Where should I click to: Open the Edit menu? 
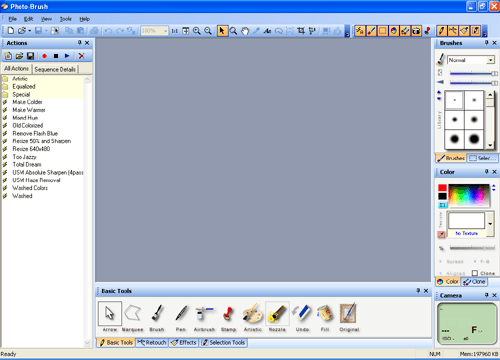(28, 19)
